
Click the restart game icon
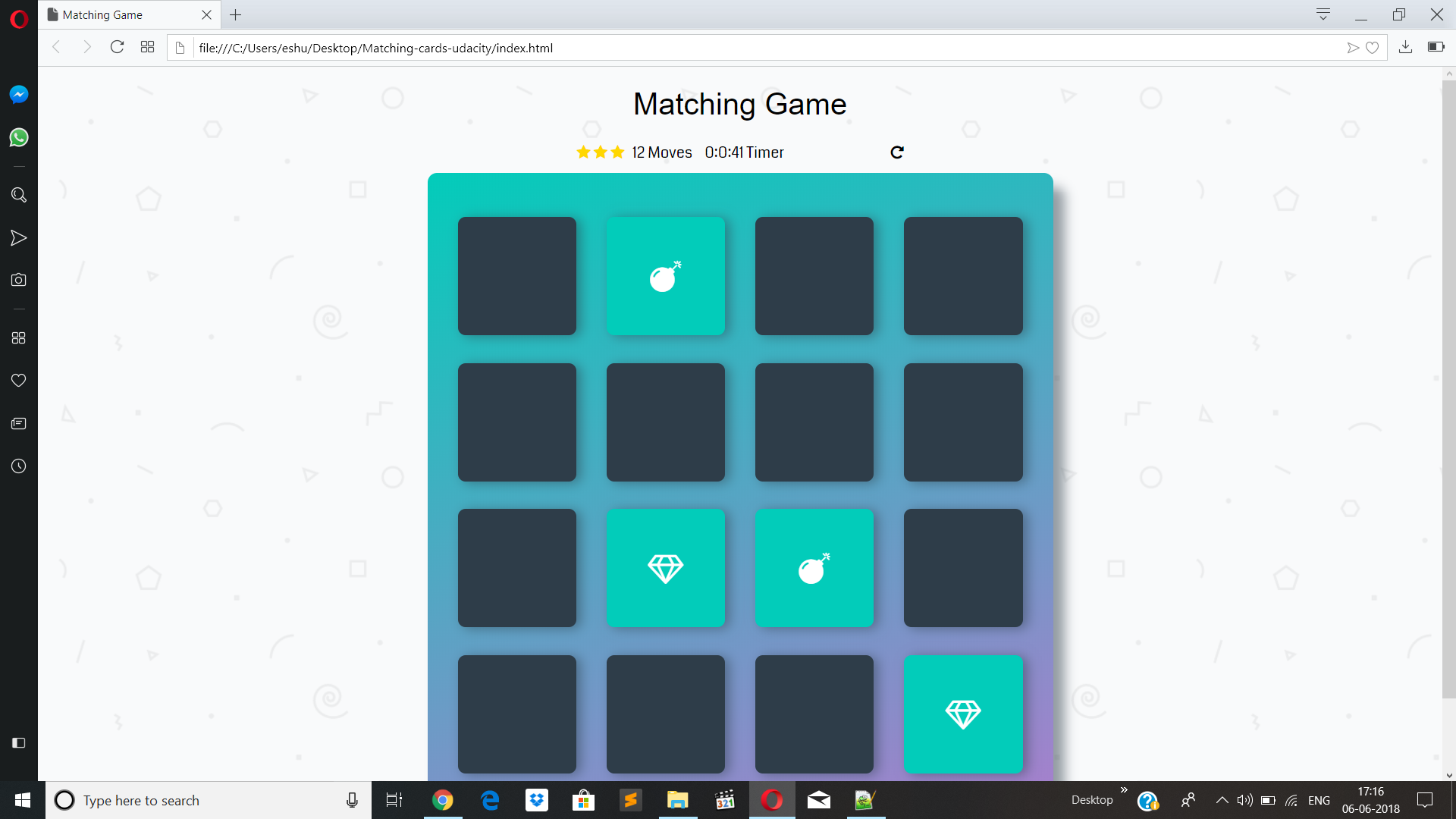897,152
